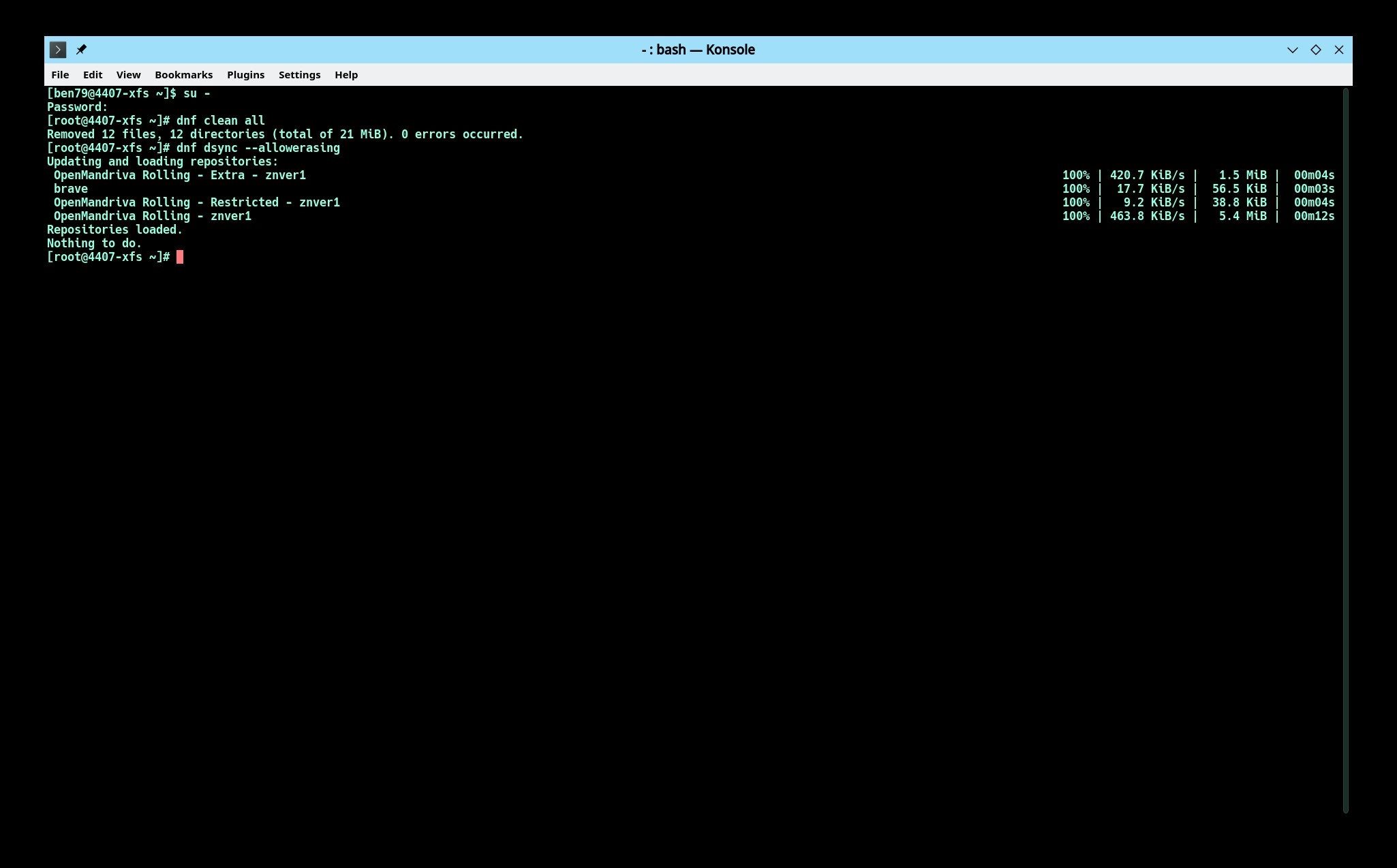Open the window menu icon in titlebar
This screenshot has width=1397, height=868.
pos(58,50)
